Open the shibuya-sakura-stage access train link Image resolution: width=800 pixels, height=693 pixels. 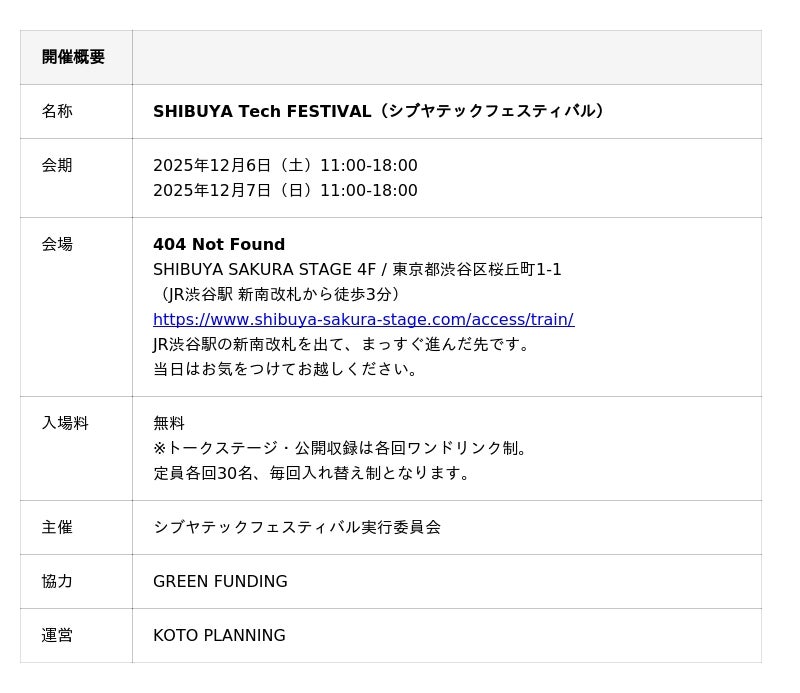[x=363, y=320]
